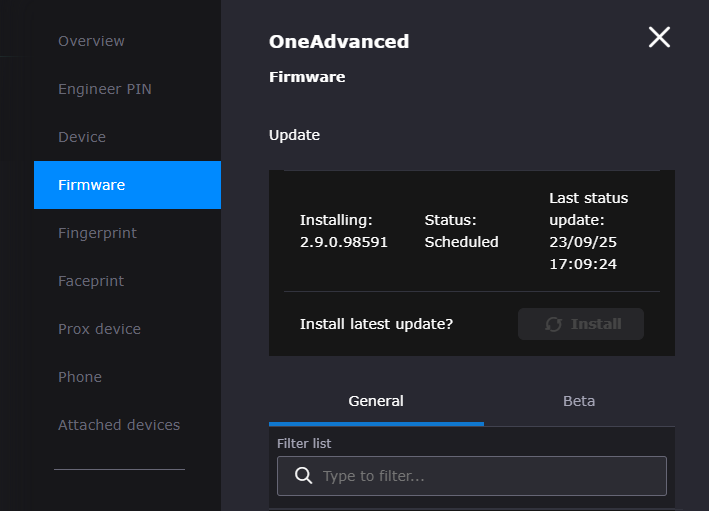Go to Engineer PIN settings
709x511 pixels.
(x=104, y=89)
